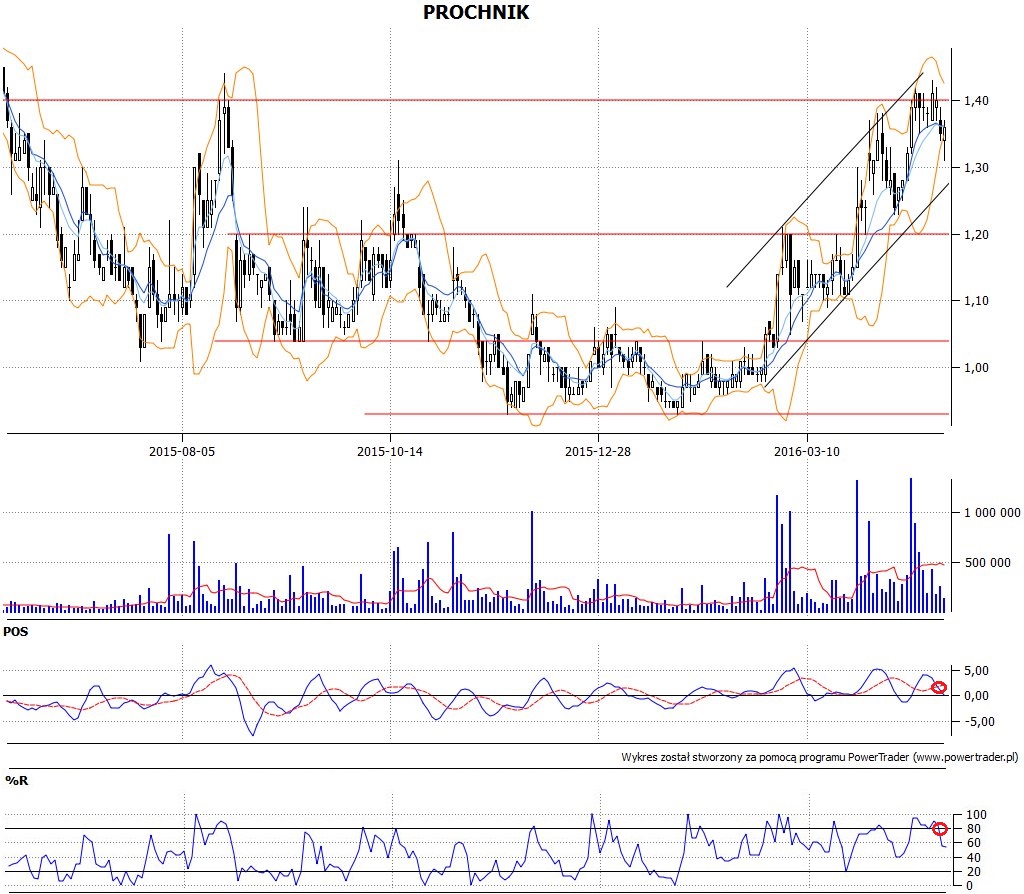Click the 5,00 POS axis label

(976, 671)
